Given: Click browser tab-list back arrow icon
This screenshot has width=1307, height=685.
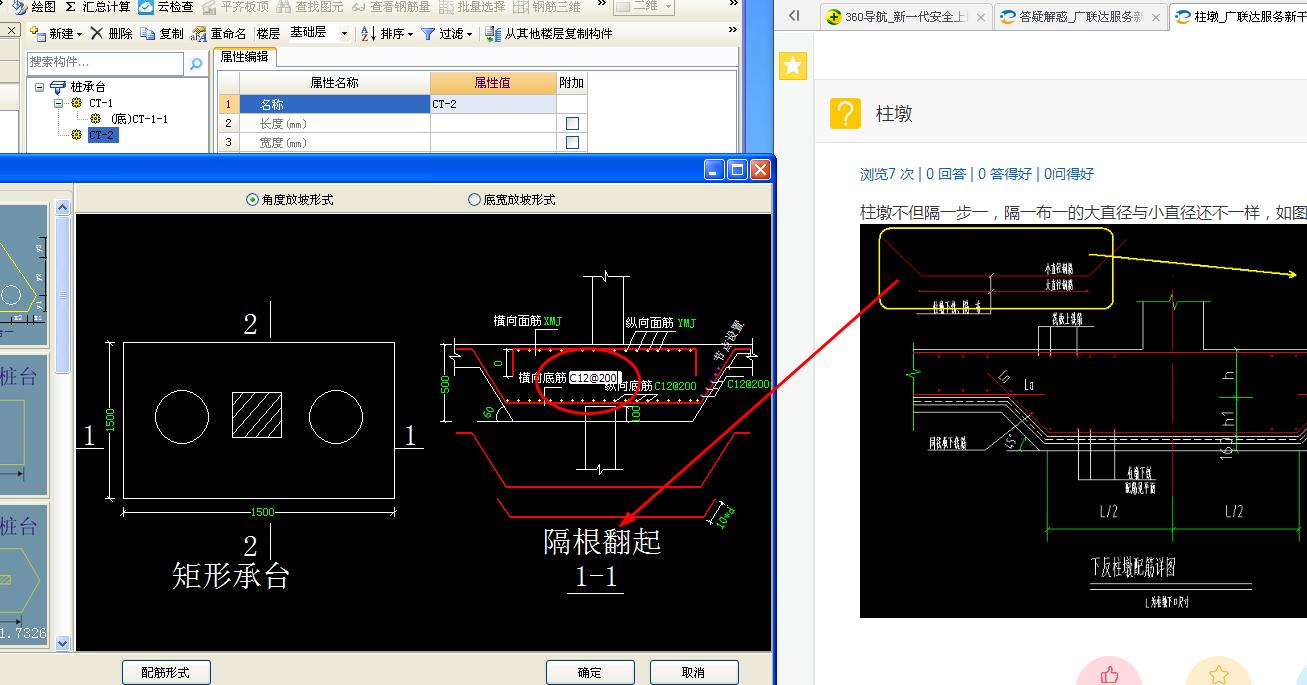Looking at the screenshot, I should tap(794, 16).
